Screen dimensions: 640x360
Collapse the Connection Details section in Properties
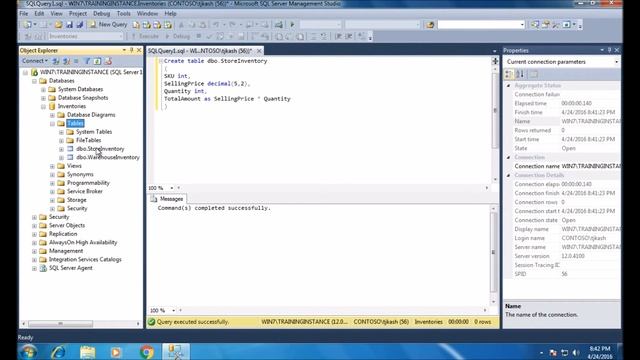point(509,176)
